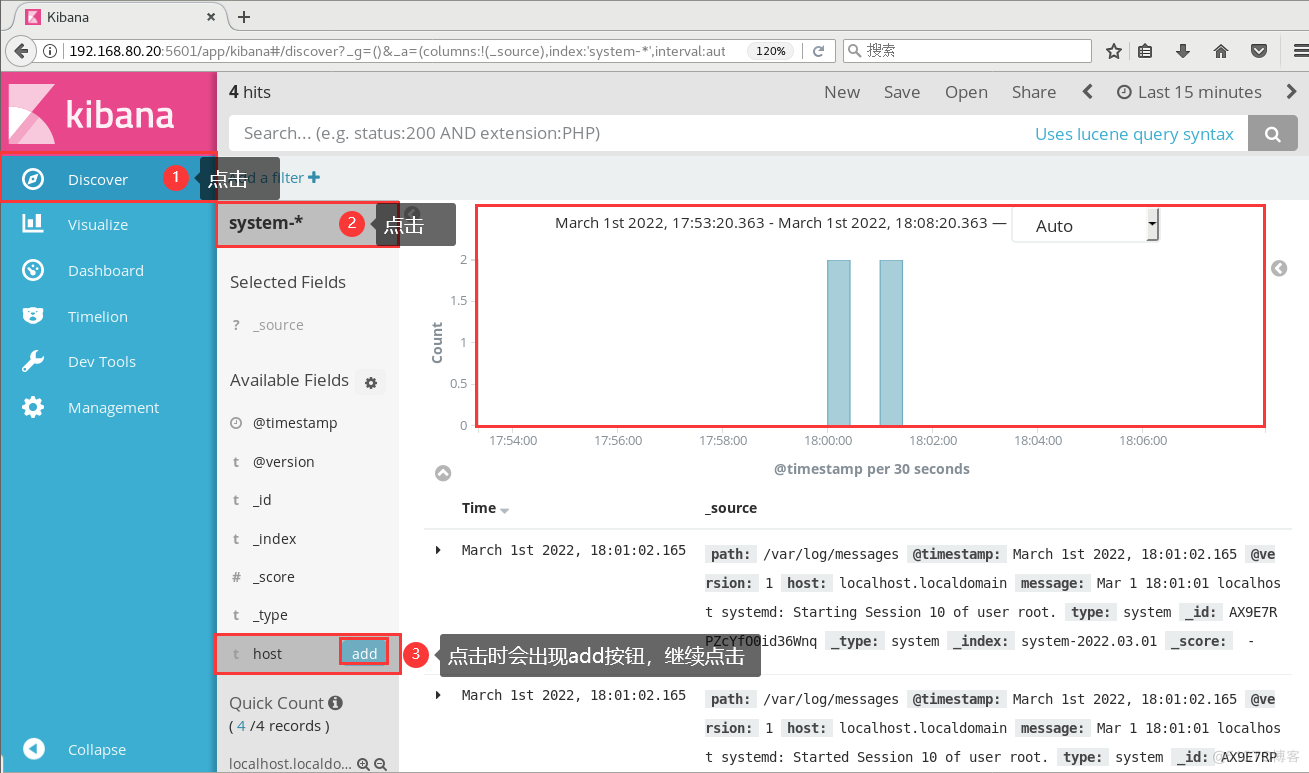
Task: Open the Visualize section
Action: coord(98,225)
